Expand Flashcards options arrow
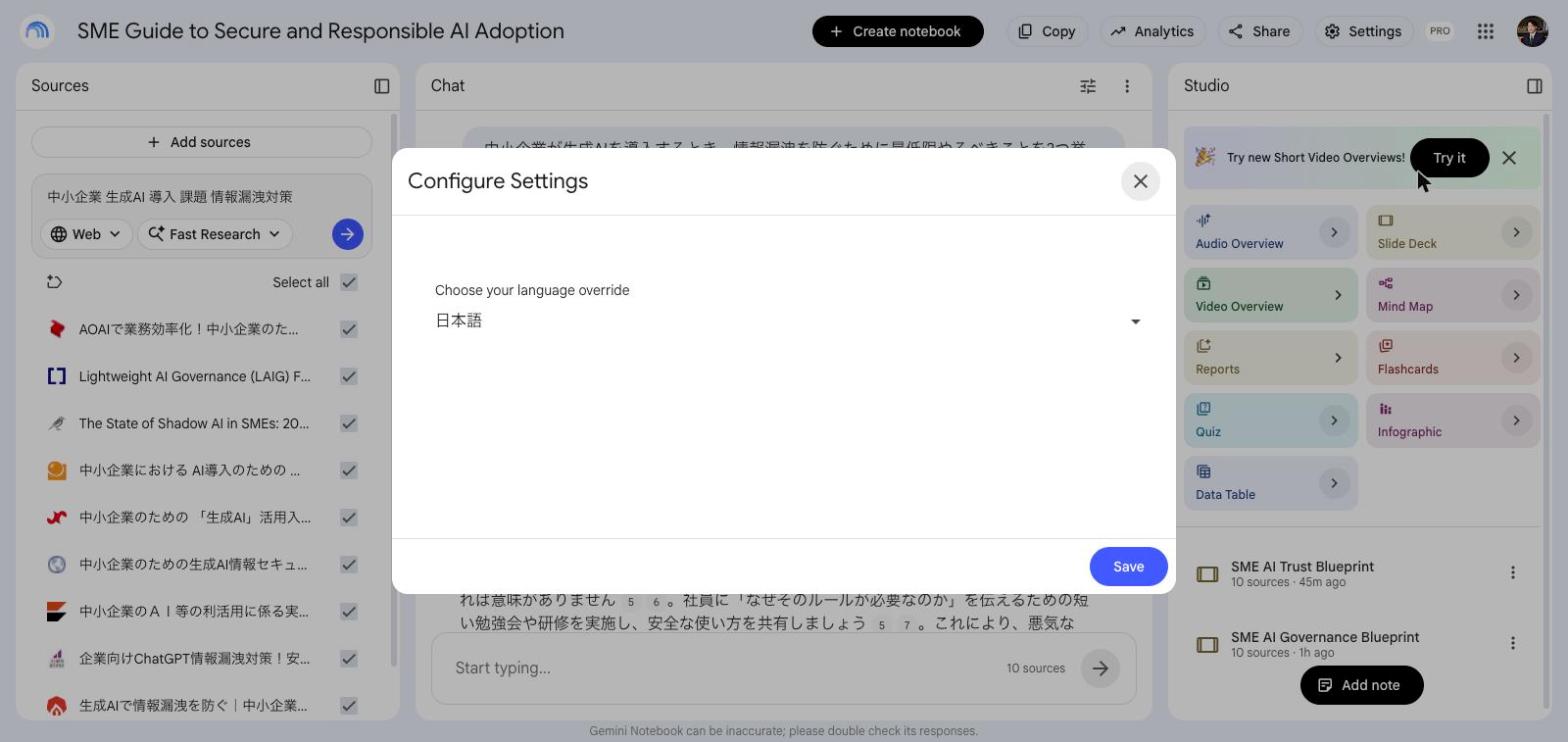1568x742 pixels. point(1516,358)
